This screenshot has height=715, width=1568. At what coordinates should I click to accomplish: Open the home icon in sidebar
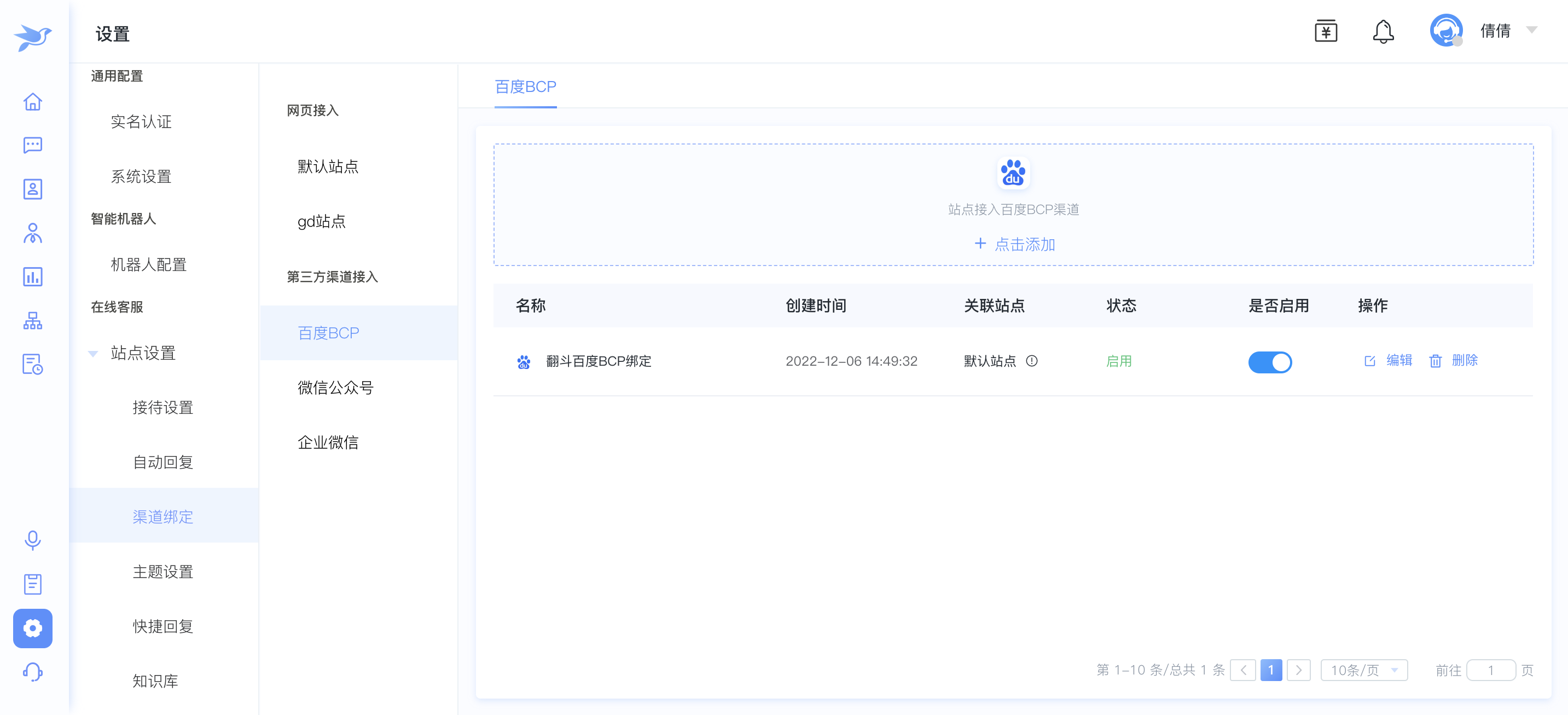[32, 101]
